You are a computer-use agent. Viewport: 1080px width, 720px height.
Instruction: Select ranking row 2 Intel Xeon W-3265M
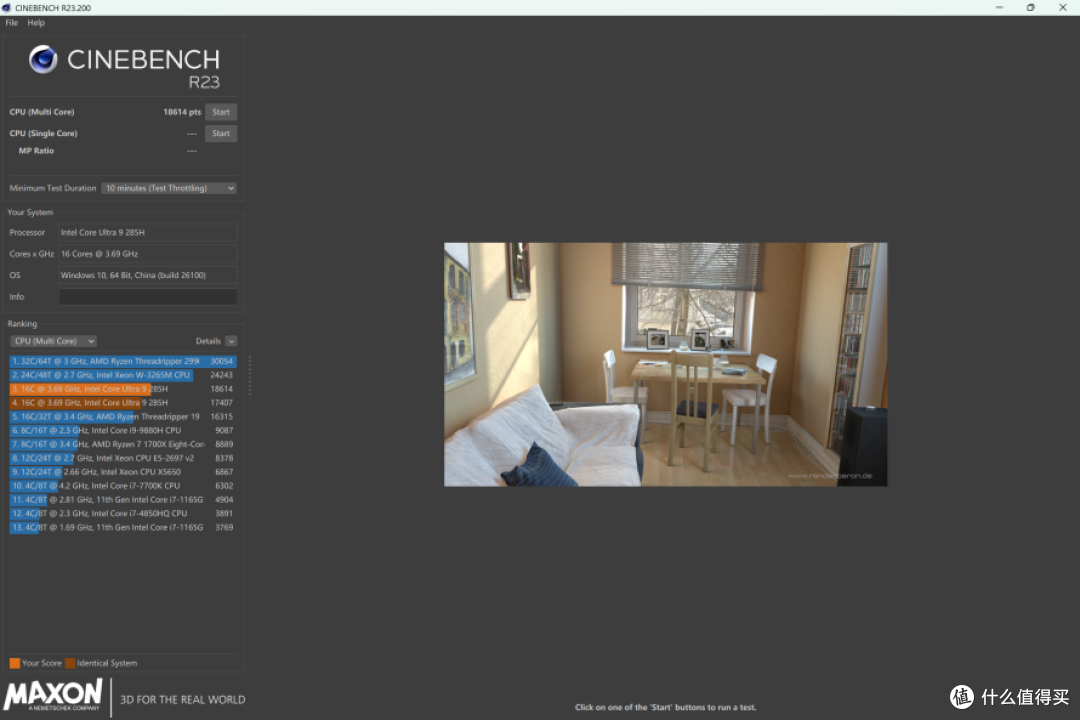point(123,375)
